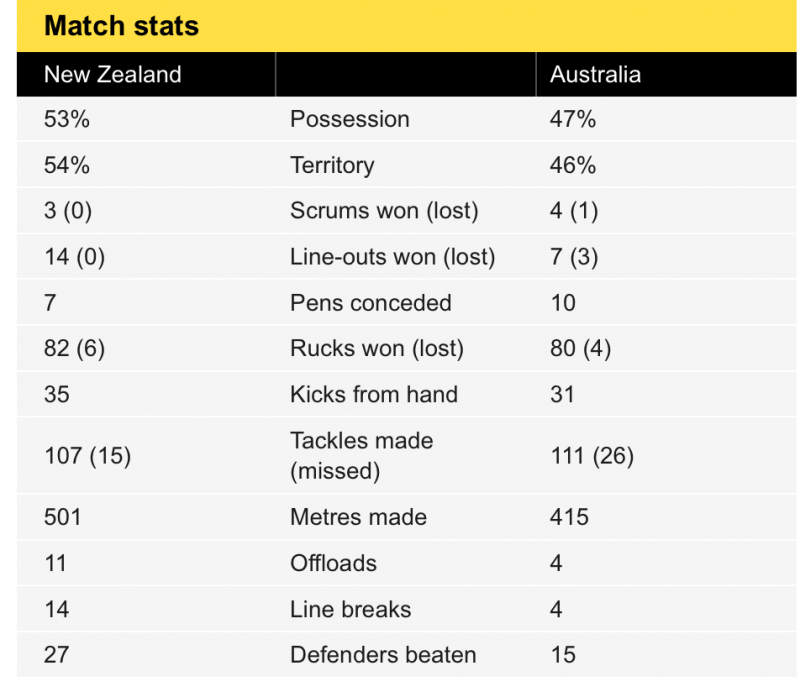Select Scrums won (lost) label
800x692 pixels.
384,211
